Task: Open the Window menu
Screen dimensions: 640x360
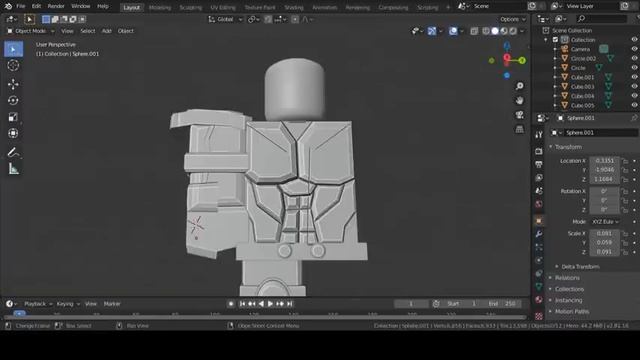Action: point(80,7)
